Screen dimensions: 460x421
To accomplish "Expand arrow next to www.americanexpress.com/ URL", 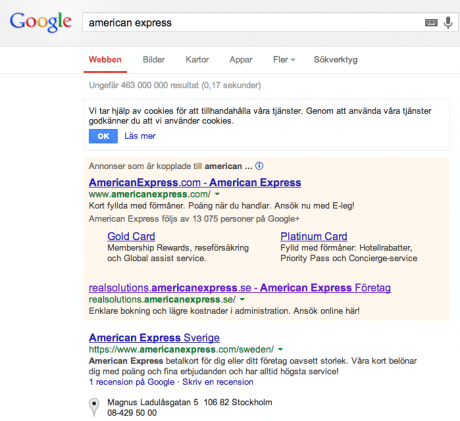I will (x=217, y=194).
